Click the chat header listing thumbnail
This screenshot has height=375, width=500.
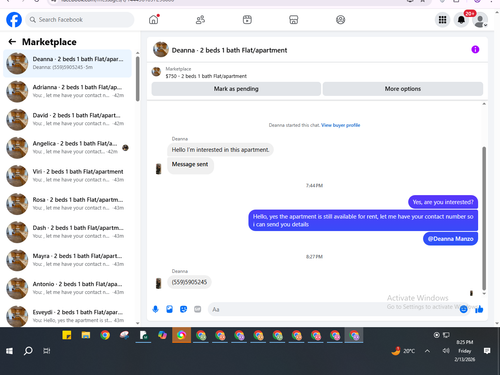(161, 49)
